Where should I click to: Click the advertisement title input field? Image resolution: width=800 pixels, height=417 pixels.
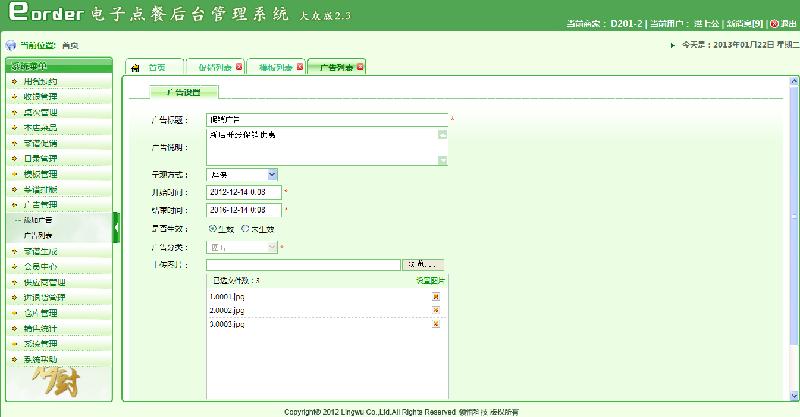(326, 118)
